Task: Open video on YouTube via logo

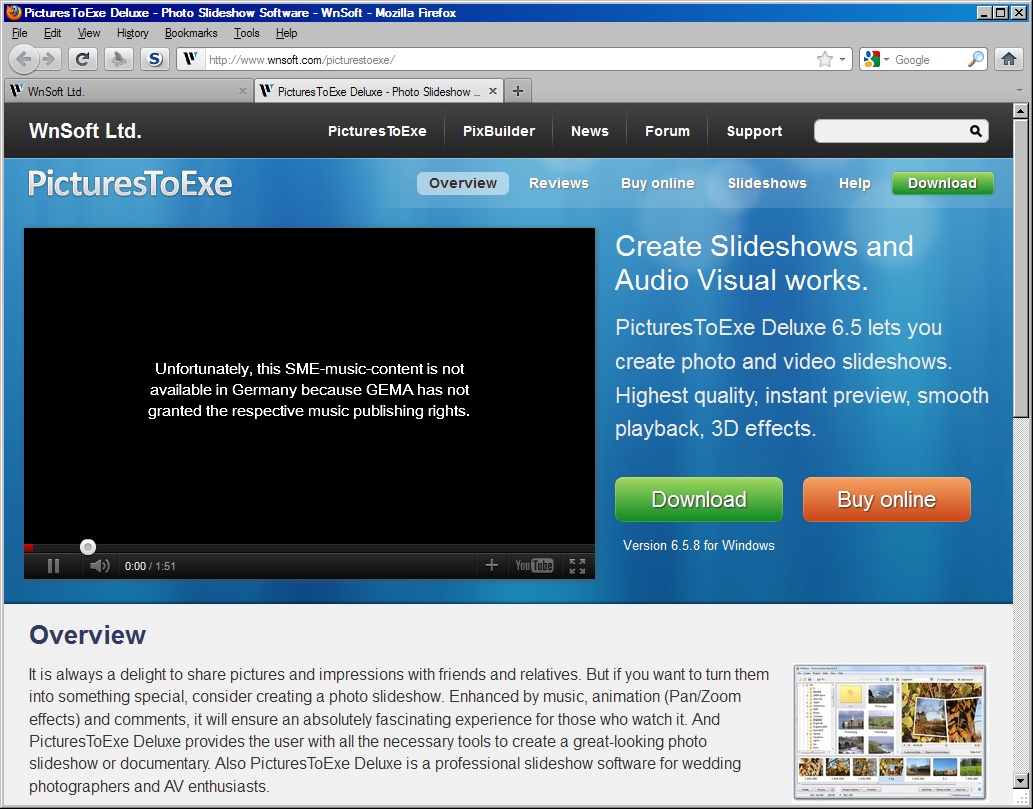Action: (x=534, y=565)
